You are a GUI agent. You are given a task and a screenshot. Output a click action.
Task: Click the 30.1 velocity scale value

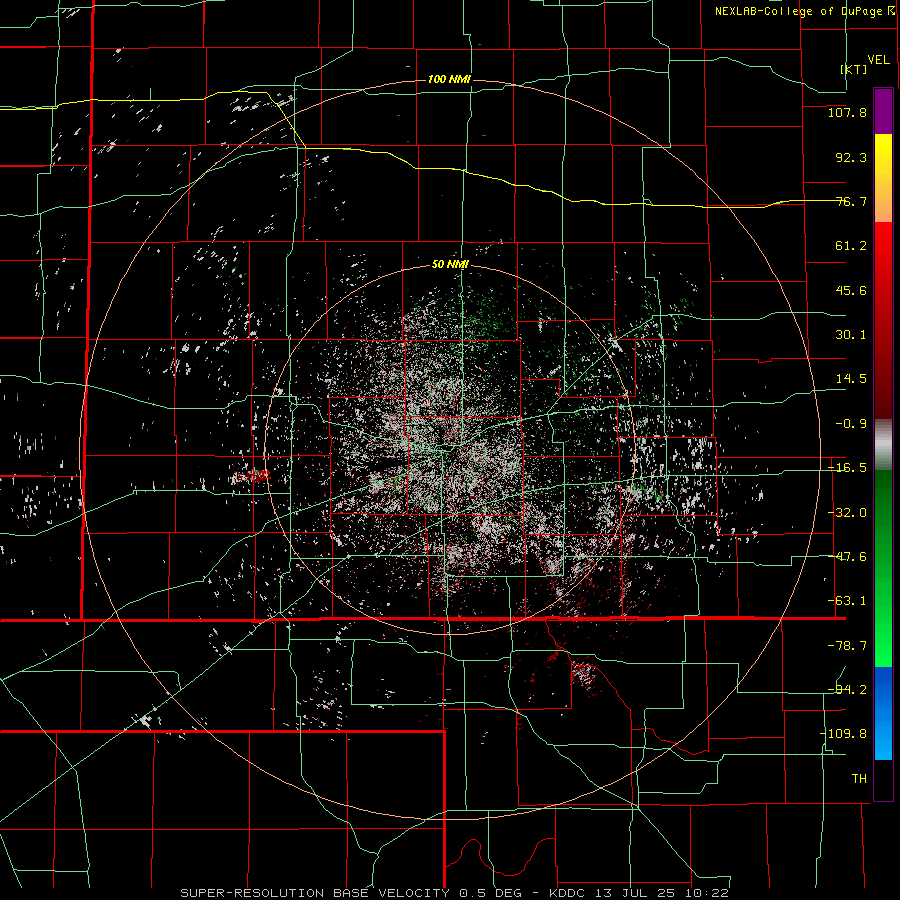pyautogui.click(x=851, y=335)
